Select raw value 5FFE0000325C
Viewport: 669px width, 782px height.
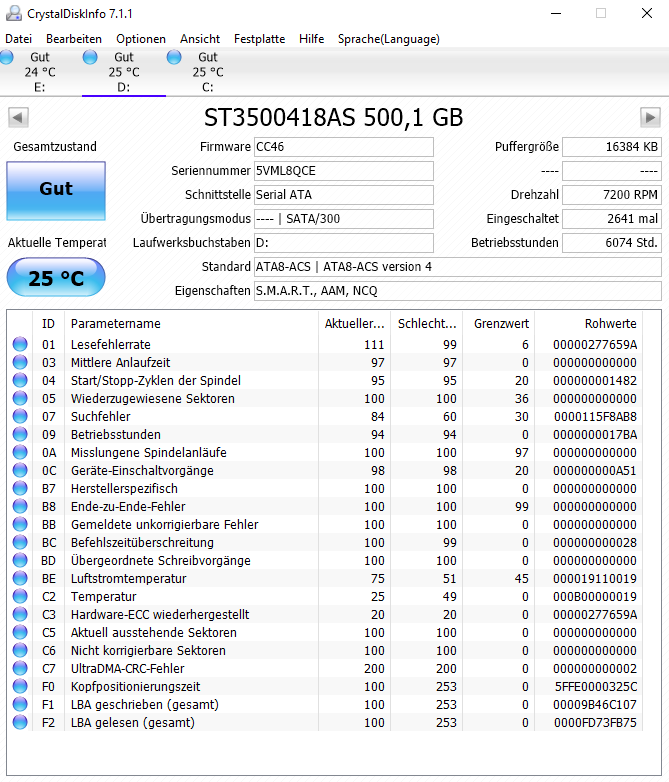point(596,687)
